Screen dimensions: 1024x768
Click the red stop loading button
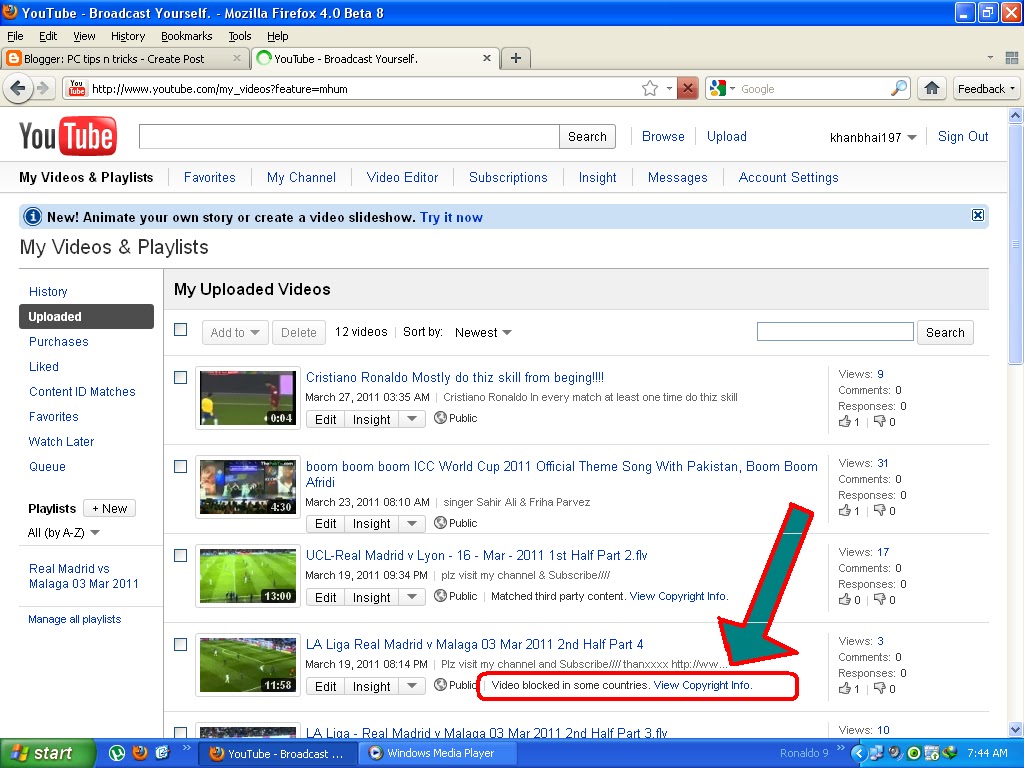click(687, 88)
